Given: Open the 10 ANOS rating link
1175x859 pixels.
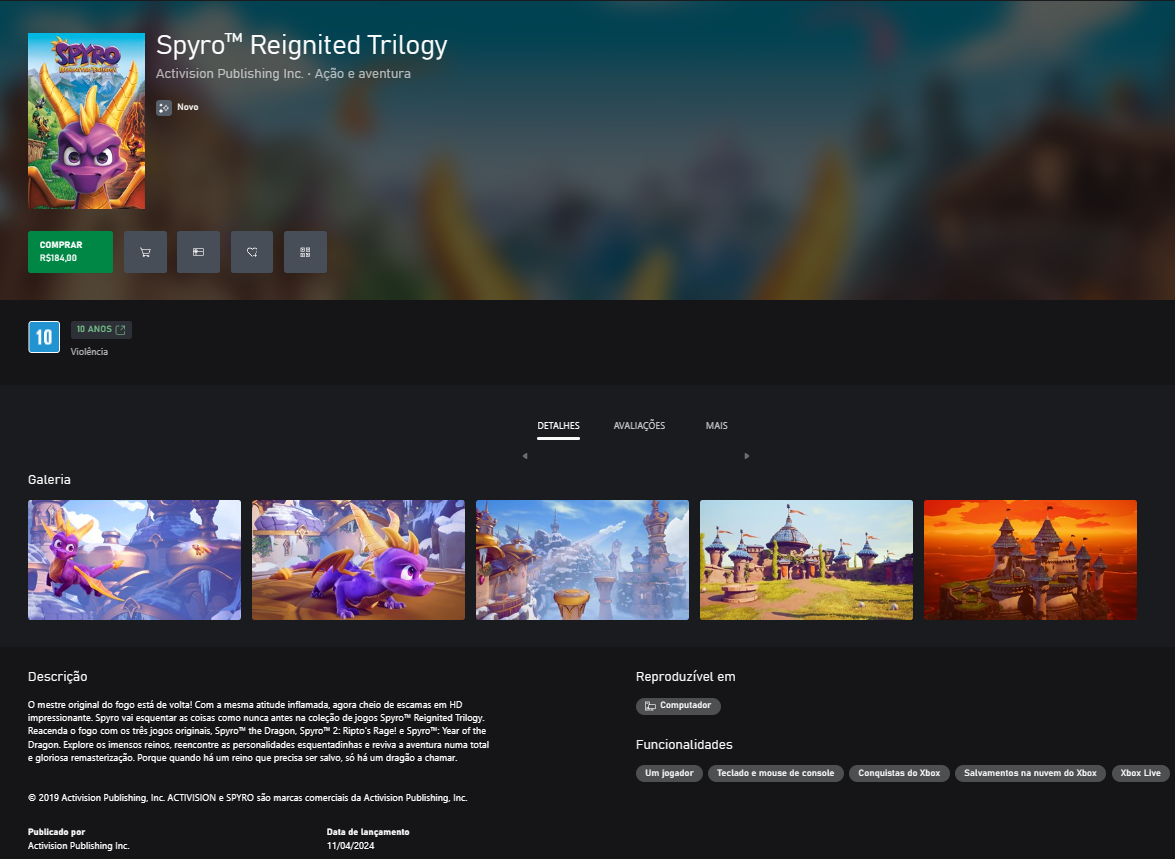Looking at the screenshot, I should pyautogui.click(x=101, y=329).
